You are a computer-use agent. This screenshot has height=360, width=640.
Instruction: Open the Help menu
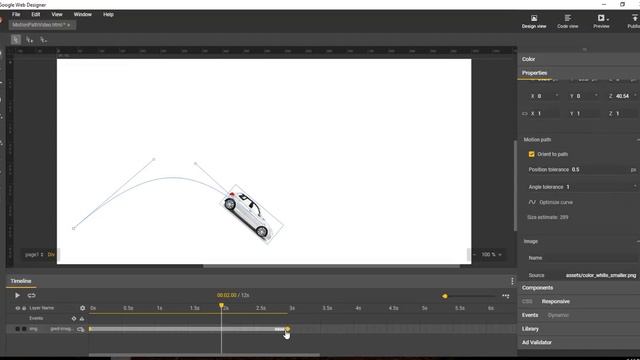tap(108, 14)
